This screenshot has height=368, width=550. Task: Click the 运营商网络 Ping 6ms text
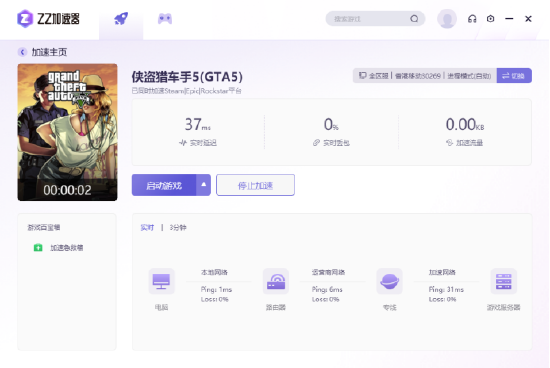click(327, 289)
